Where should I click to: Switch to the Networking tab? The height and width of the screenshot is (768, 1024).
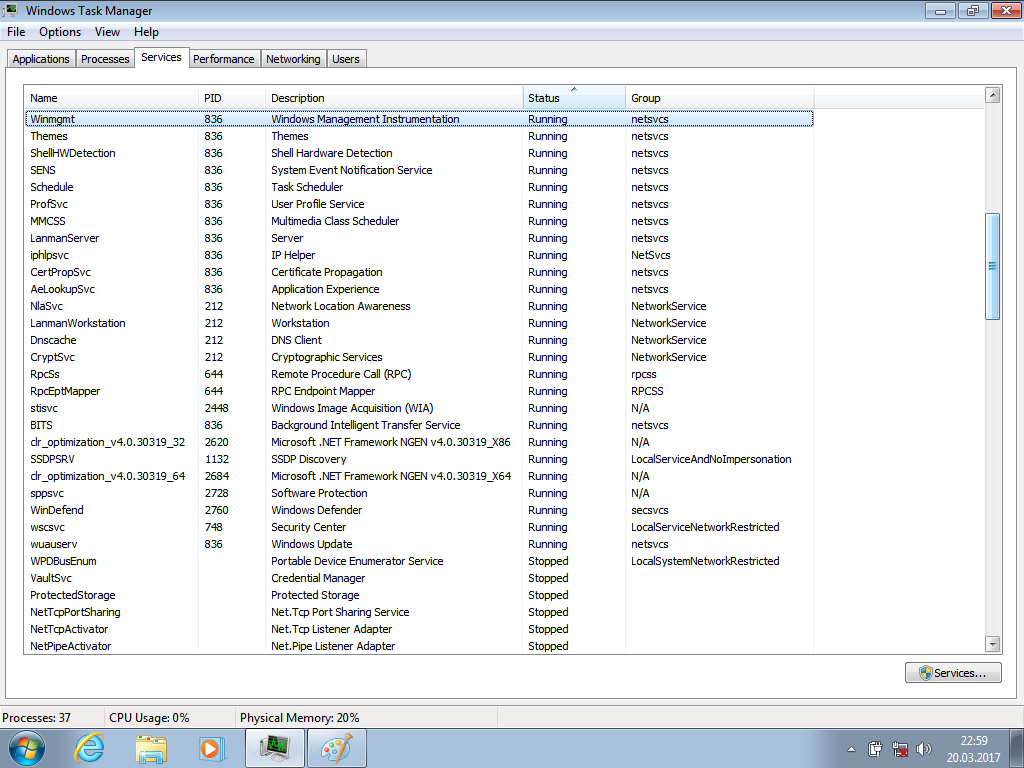(x=293, y=59)
